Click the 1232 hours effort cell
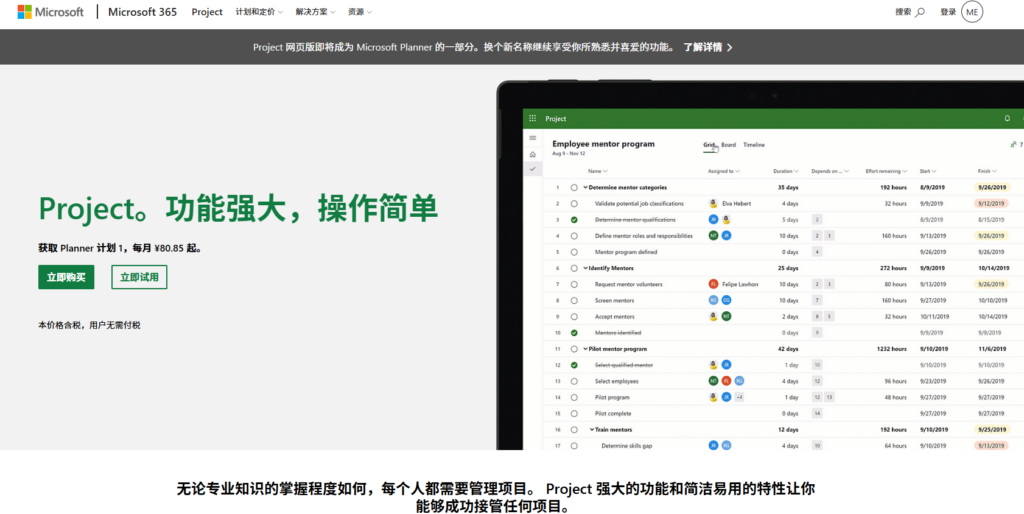Viewport: 1024px width, 514px height. 891,349
